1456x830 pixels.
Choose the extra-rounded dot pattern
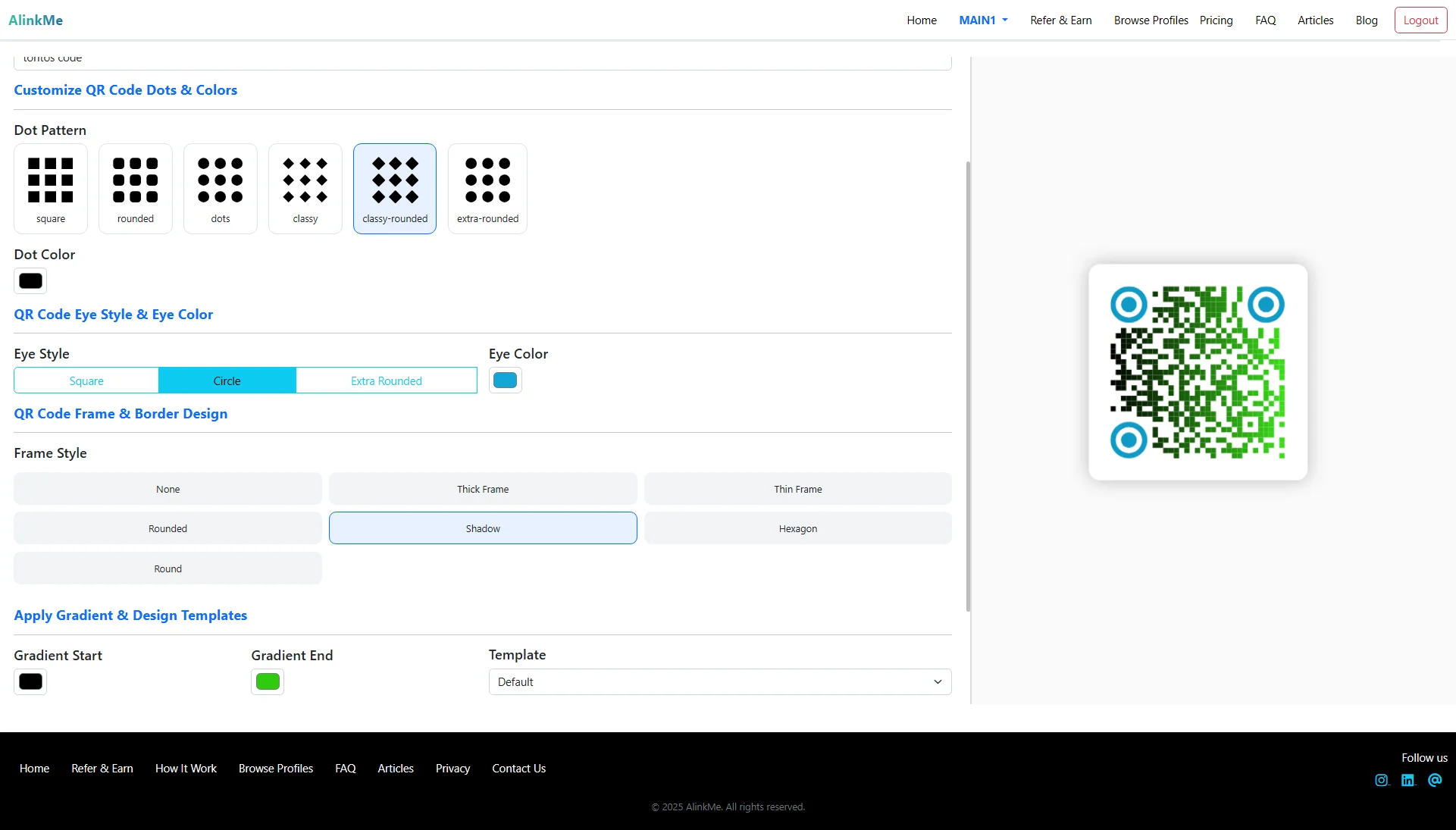(x=487, y=188)
